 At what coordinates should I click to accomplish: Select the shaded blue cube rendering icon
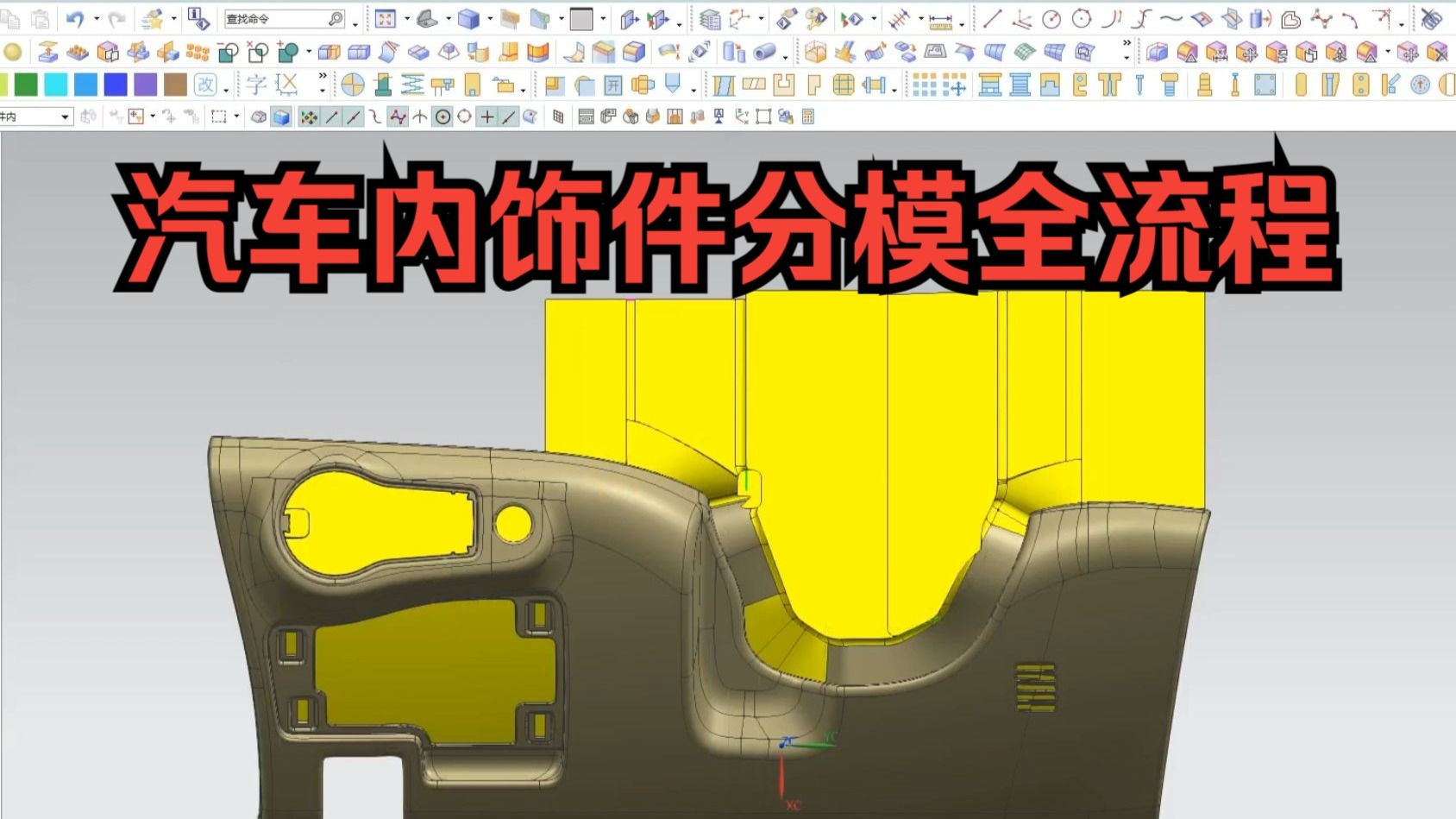click(x=468, y=18)
